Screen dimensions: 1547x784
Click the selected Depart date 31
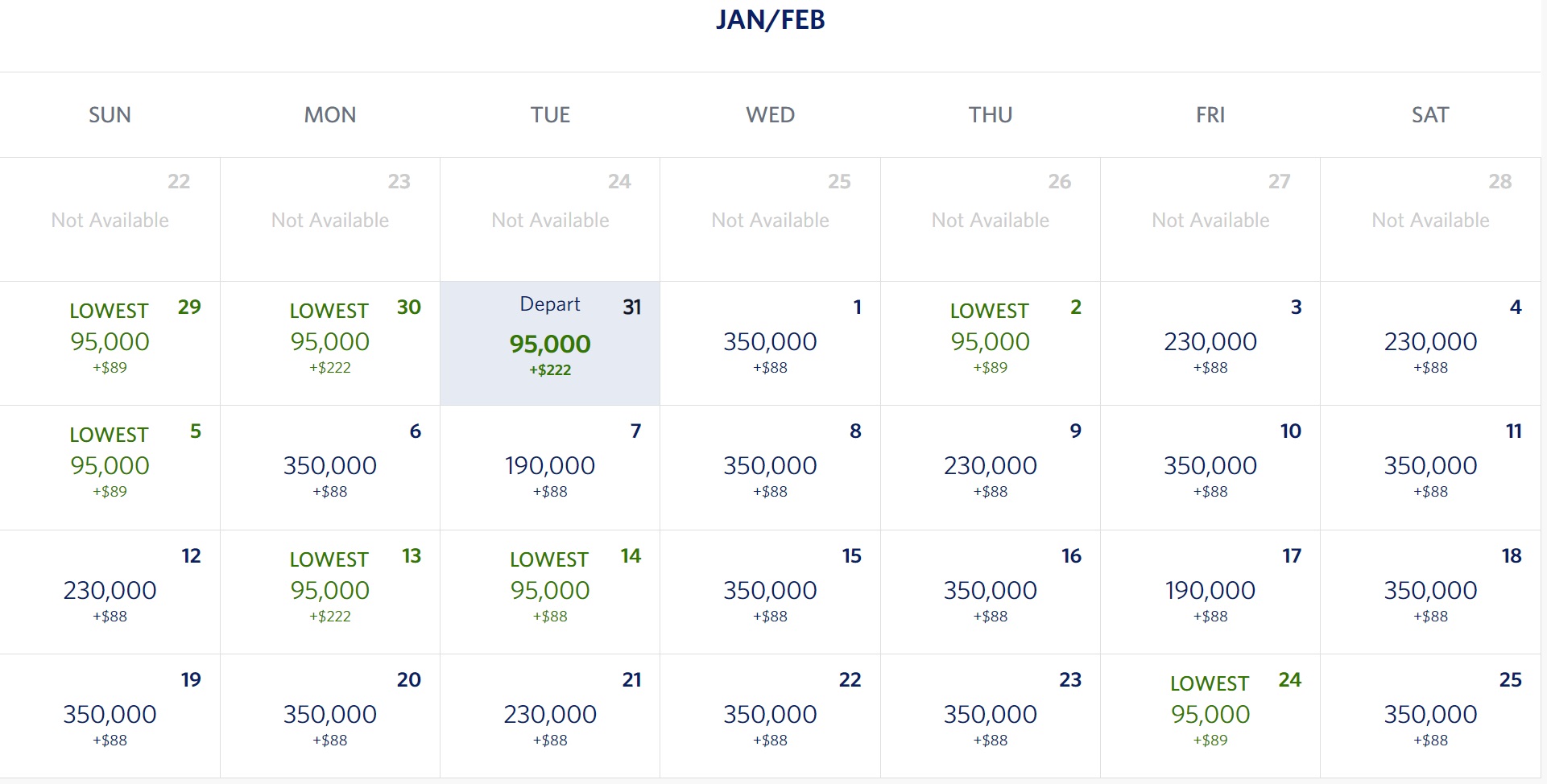coord(550,343)
